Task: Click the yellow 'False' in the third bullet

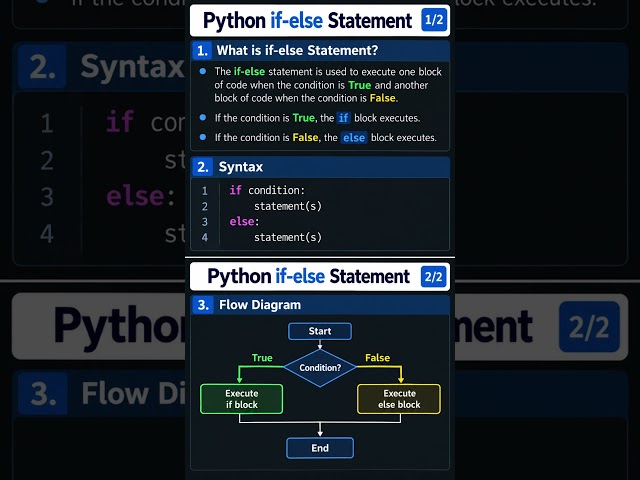Action: (305, 138)
